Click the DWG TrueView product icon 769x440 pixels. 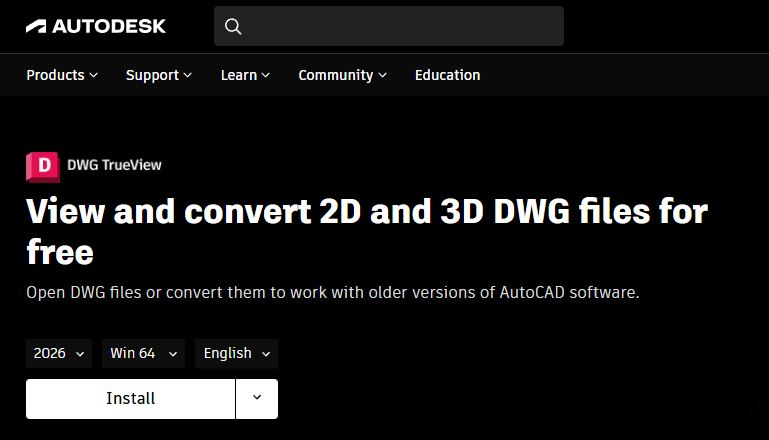(43, 167)
